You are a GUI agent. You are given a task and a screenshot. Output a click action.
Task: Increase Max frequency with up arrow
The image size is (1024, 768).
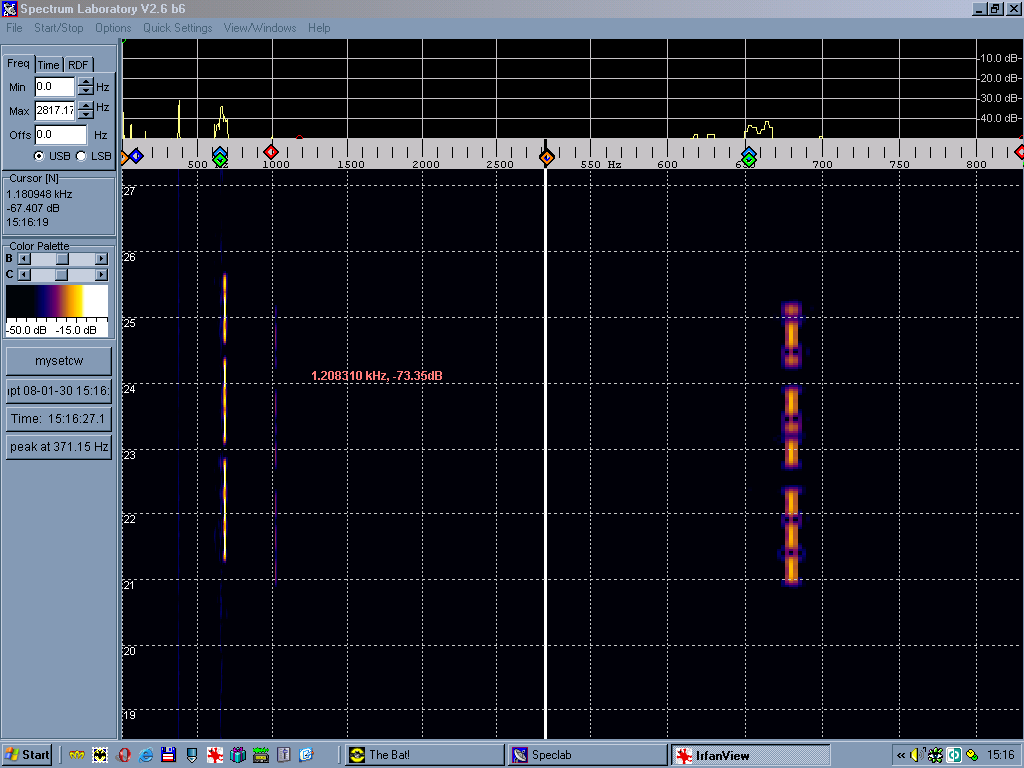click(x=86, y=105)
